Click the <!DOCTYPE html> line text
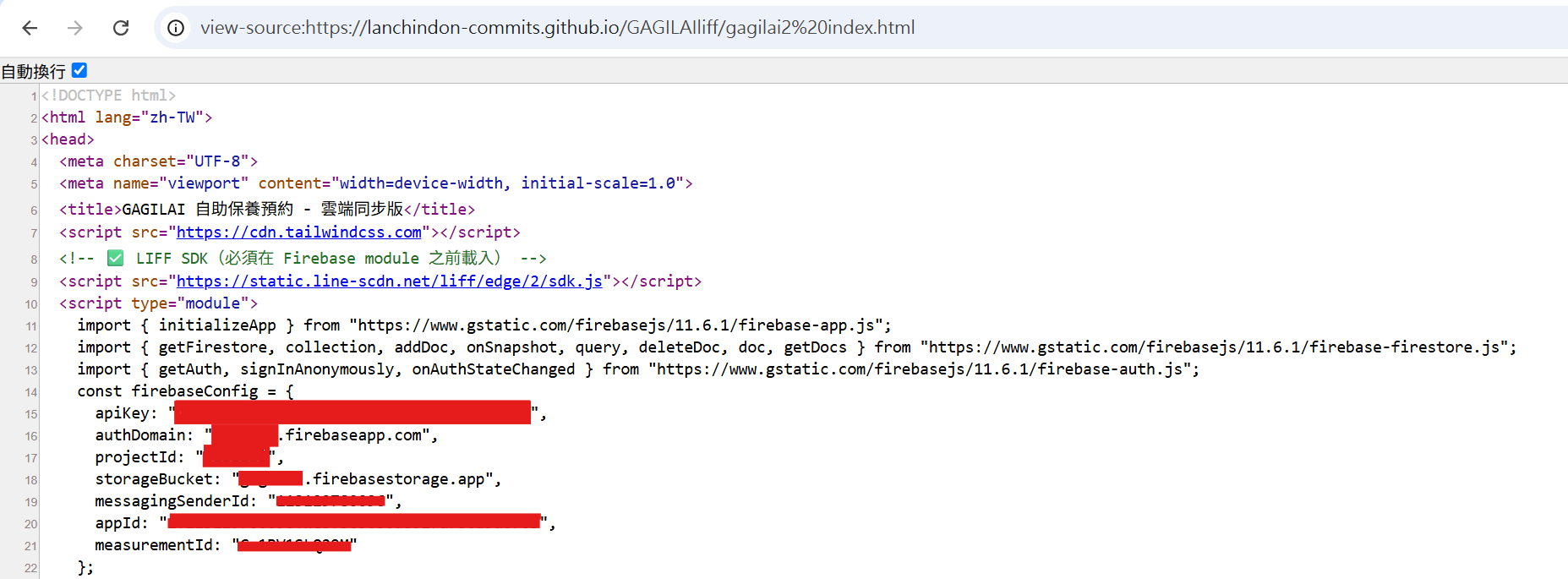 (x=109, y=96)
